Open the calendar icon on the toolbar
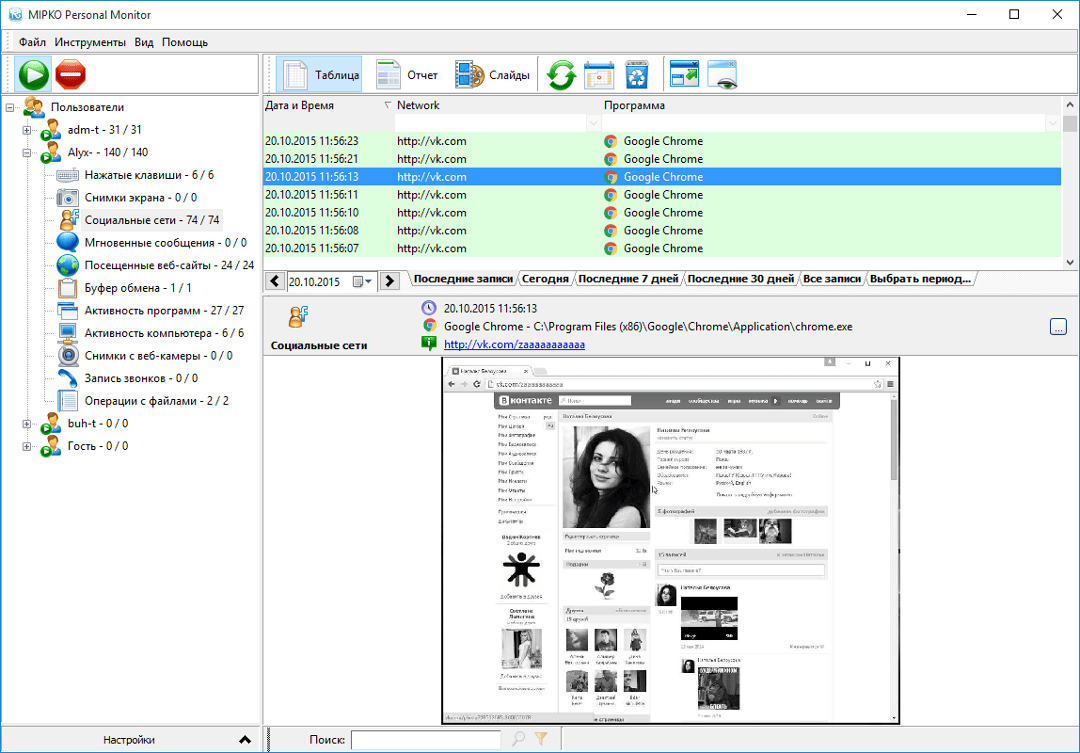 click(598, 74)
